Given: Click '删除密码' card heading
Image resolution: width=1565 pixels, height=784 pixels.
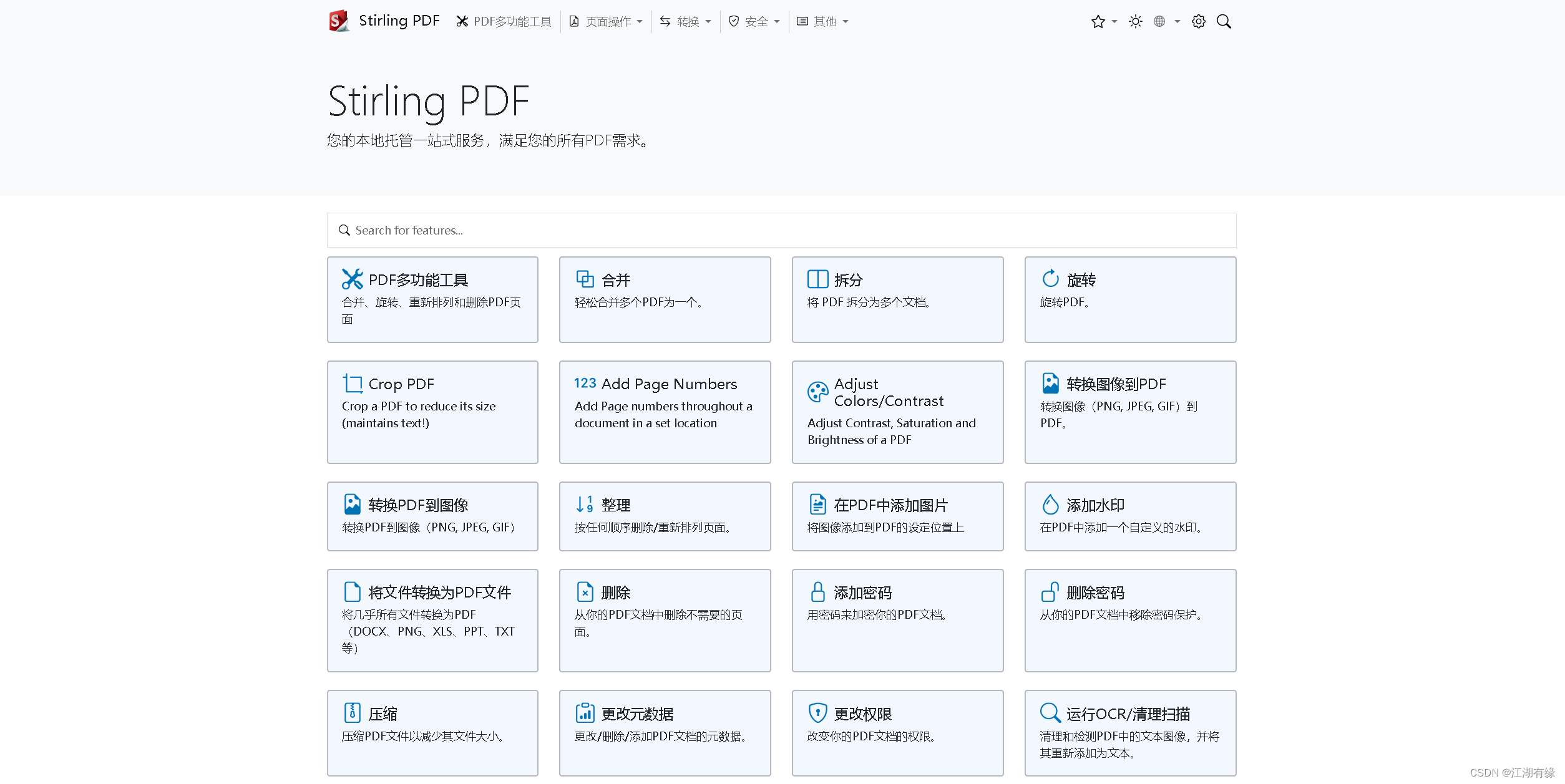Looking at the screenshot, I should pyautogui.click(x=1096, y=593).
